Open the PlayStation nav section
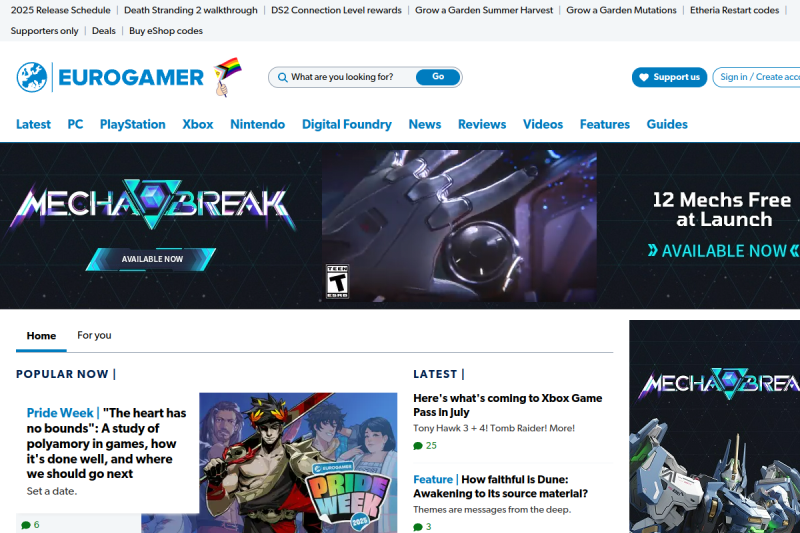Viewport: 800px width, 533px height. tap(133, 124)
